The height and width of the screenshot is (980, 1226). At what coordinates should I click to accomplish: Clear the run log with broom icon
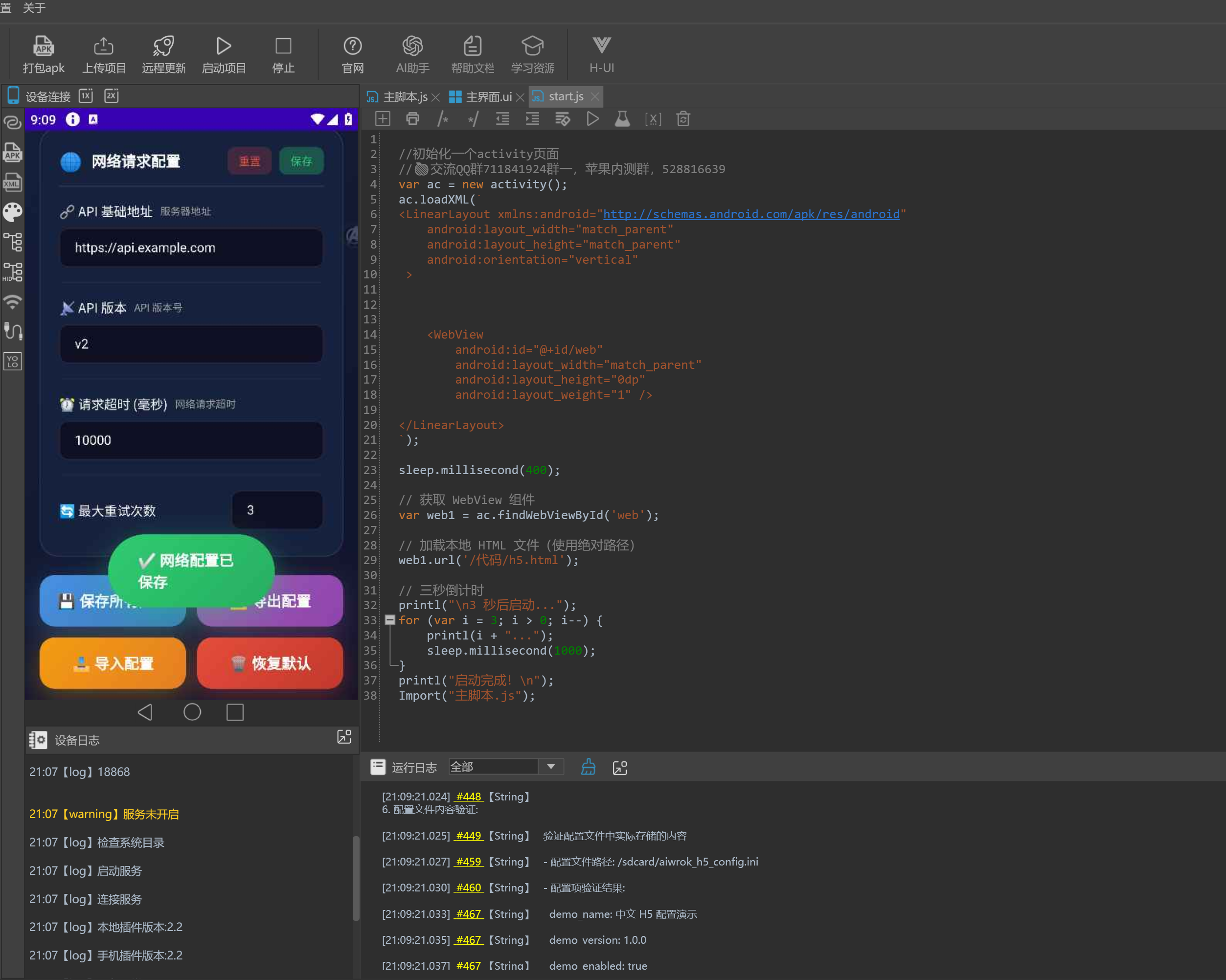588,767
